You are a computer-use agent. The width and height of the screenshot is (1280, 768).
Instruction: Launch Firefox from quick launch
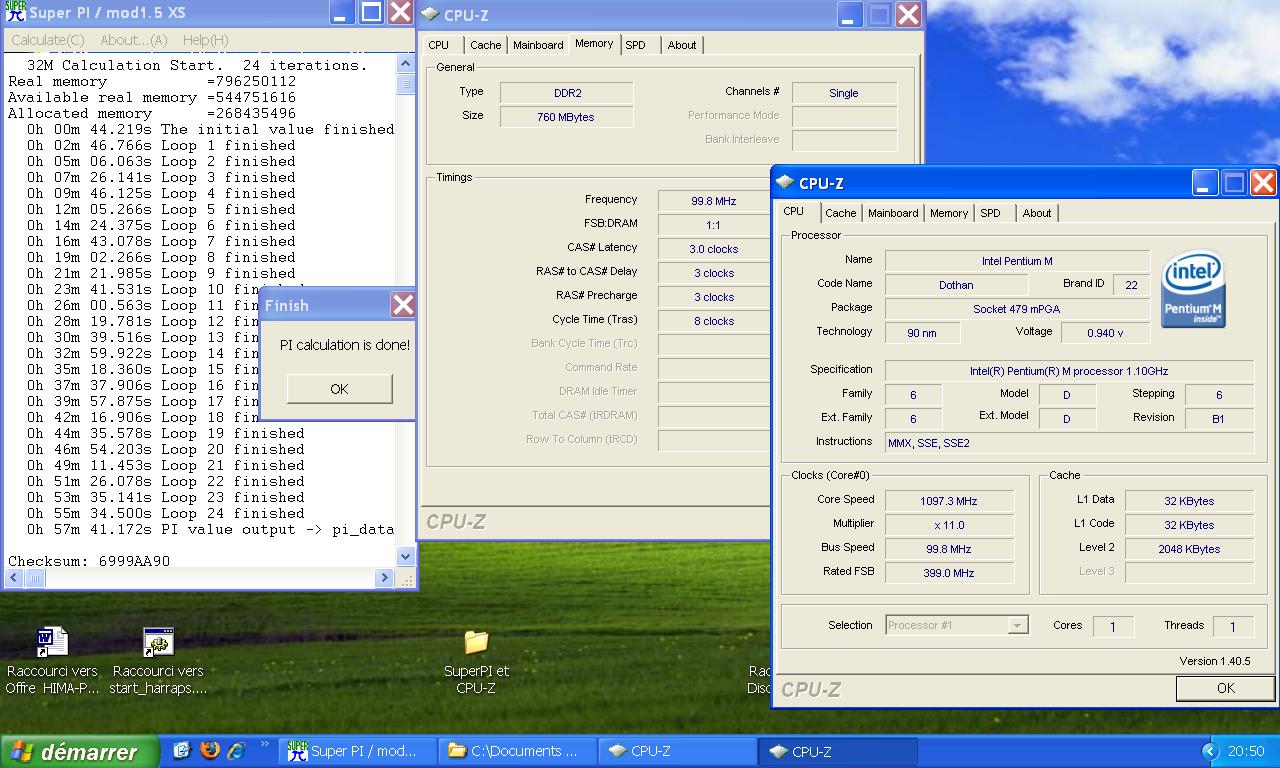click(209, 750)
